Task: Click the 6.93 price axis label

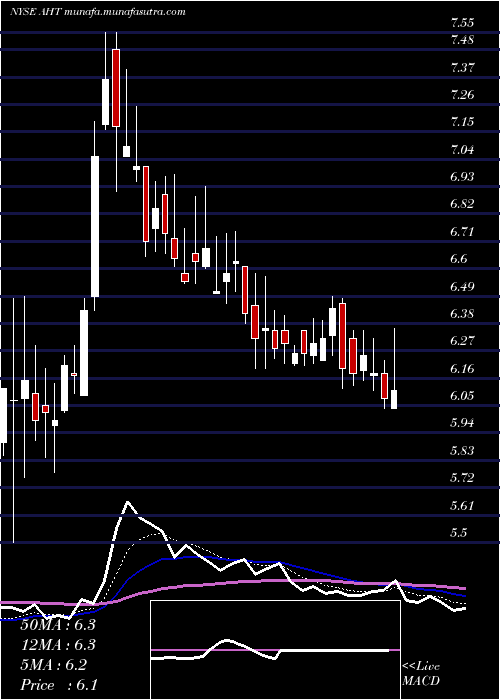Action: [x=462, y=177]
